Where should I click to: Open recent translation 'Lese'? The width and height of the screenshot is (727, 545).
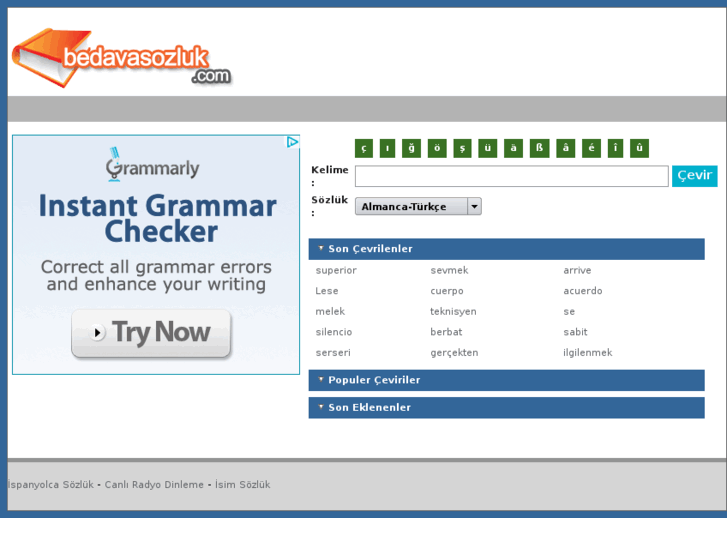(x=327, y=291)
